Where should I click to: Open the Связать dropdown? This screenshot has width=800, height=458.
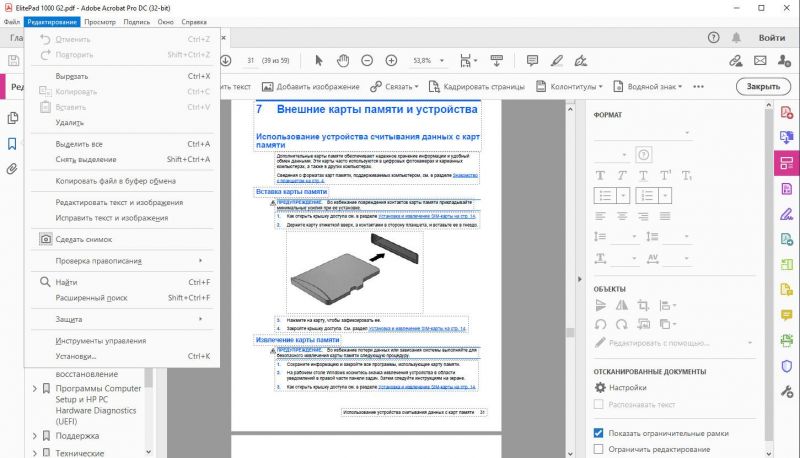point(394,87)
